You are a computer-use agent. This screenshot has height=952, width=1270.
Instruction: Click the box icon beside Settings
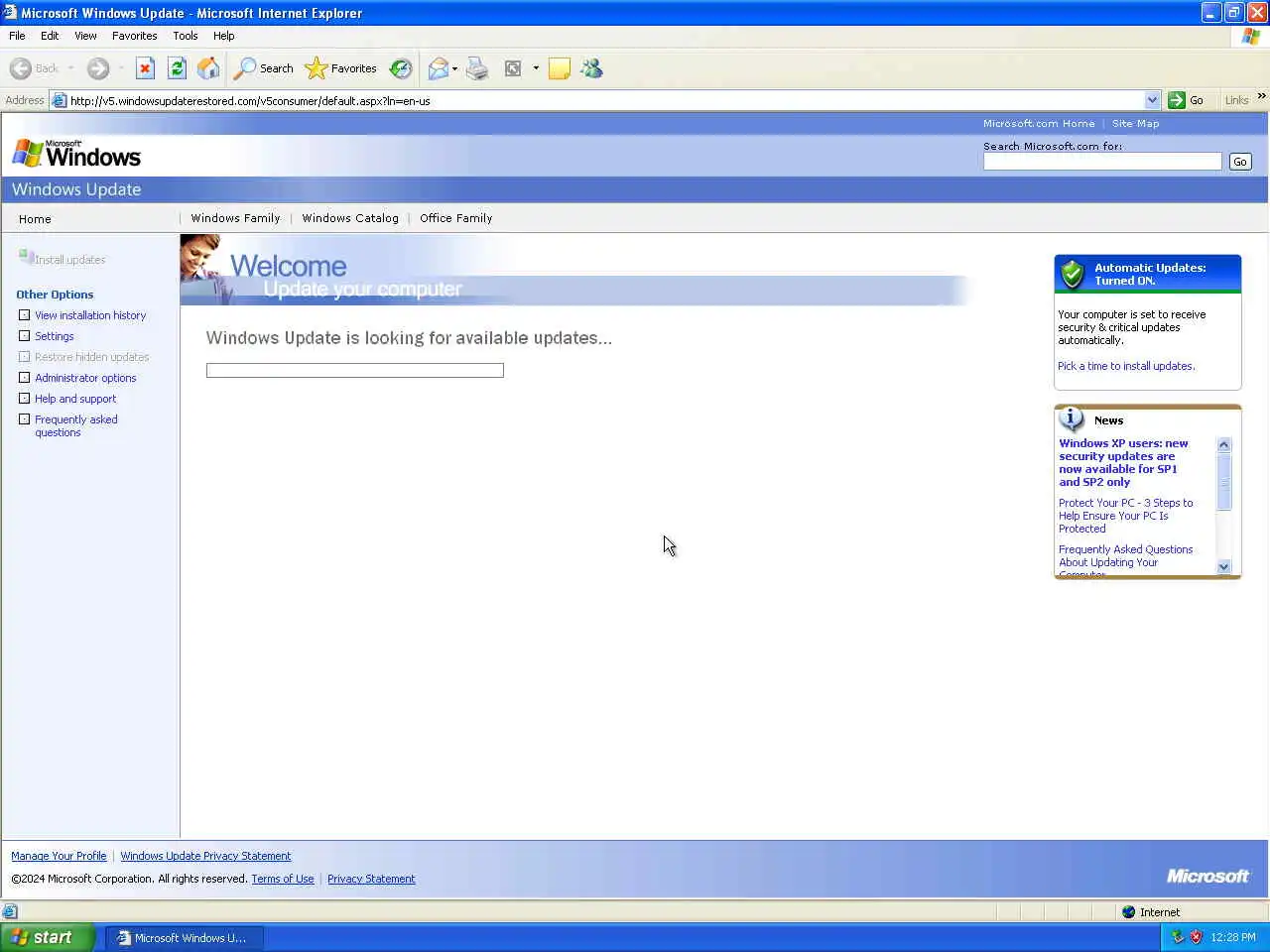[25, 336]
